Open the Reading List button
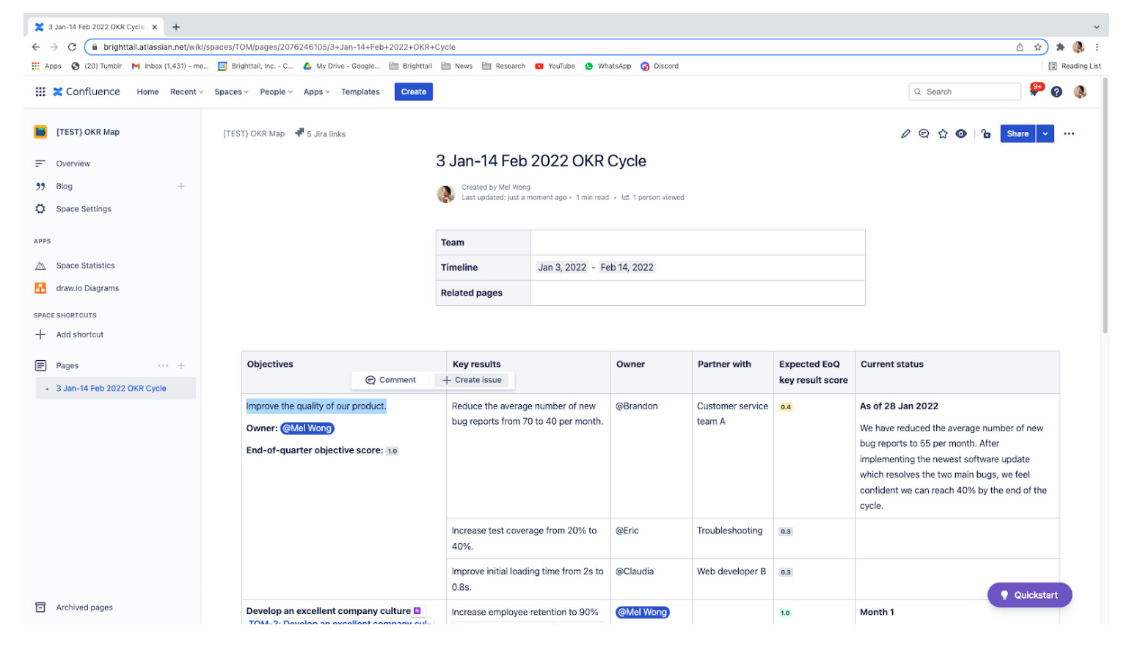The image size is (1130, 651). (x=1075, y=66)
